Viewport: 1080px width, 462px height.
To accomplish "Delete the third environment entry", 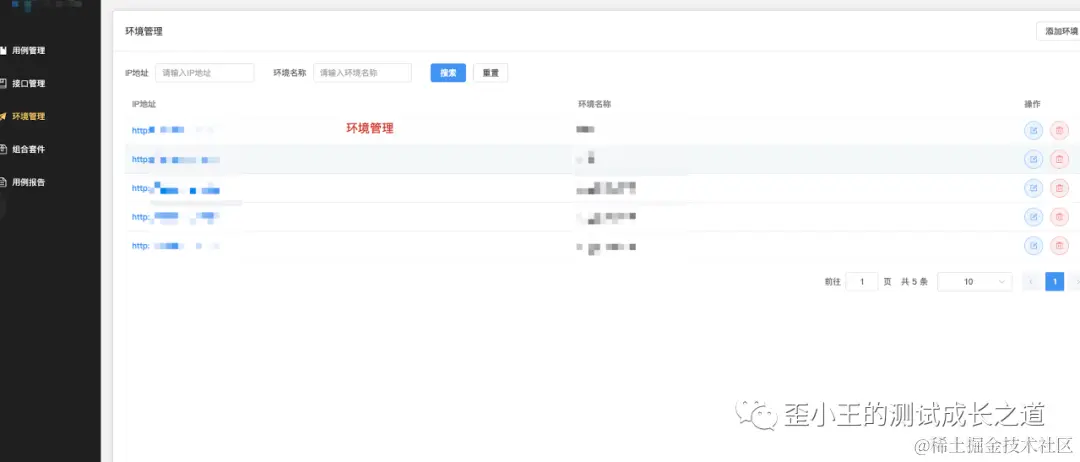I will pos(1059,188).
